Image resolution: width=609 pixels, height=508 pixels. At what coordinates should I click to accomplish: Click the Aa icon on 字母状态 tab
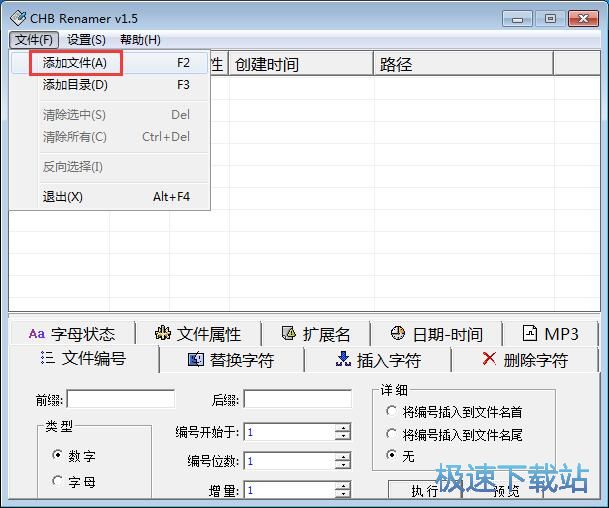pos(37,334)
